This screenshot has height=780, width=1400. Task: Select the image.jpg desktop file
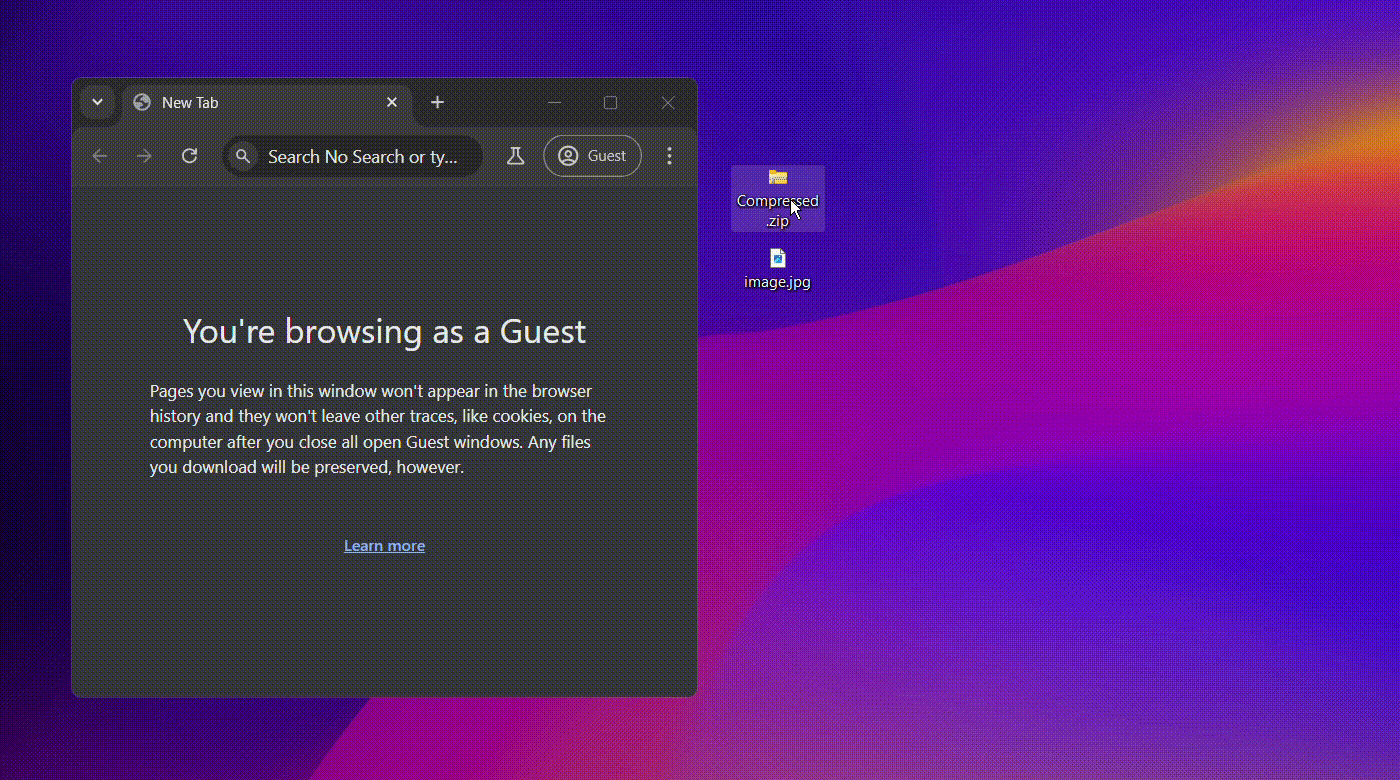[x=778, y=269]
